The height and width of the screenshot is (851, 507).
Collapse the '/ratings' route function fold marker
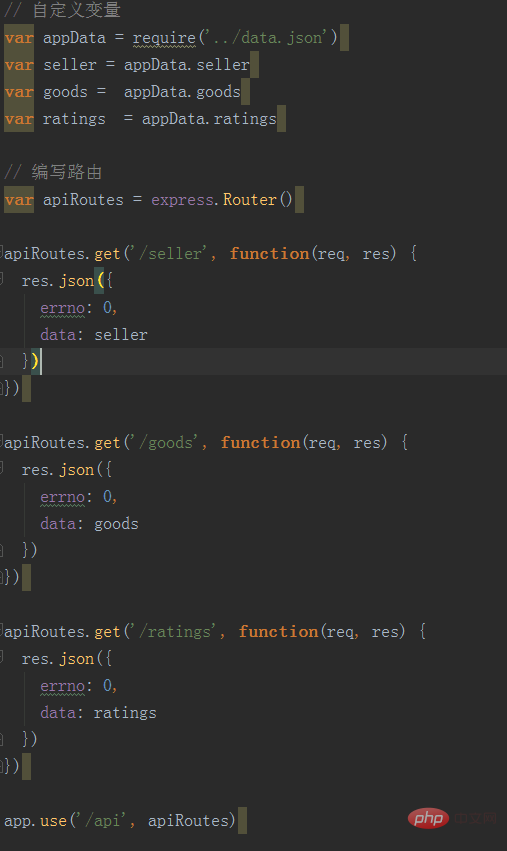(x=2, y=631)
